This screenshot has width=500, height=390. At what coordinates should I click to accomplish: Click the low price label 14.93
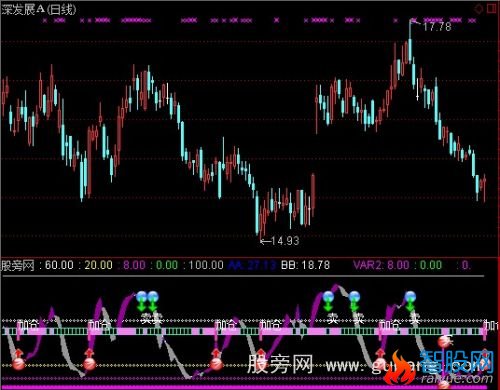coord(285,241)
